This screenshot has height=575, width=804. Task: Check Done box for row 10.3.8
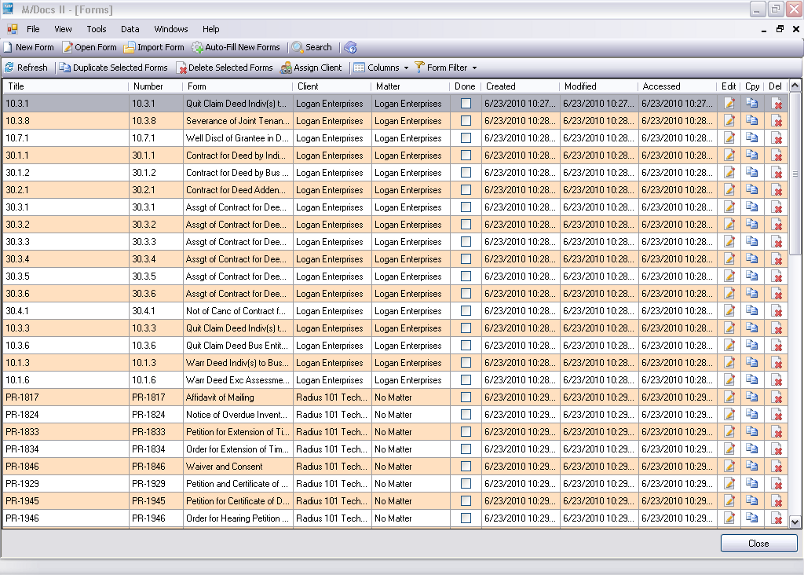(x=466, y=121)
